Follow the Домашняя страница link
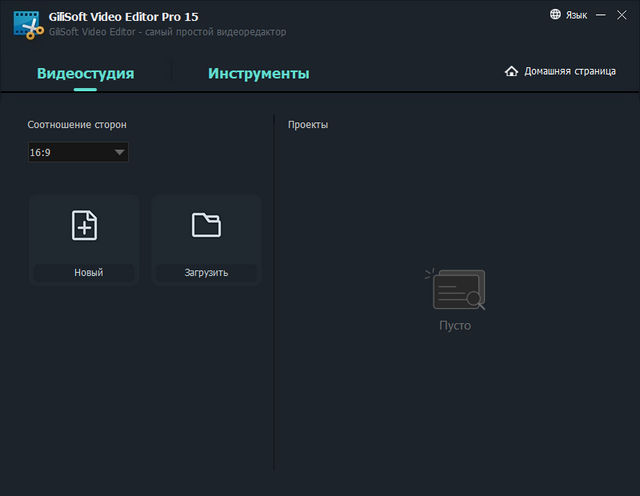The image size is (640, 496). (x=569, y=72)
